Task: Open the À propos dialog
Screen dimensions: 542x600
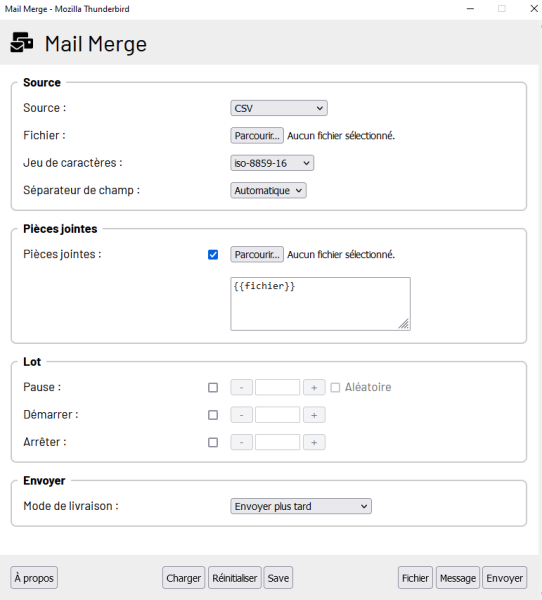Action: pyautogui.click(x=34, y=578)
